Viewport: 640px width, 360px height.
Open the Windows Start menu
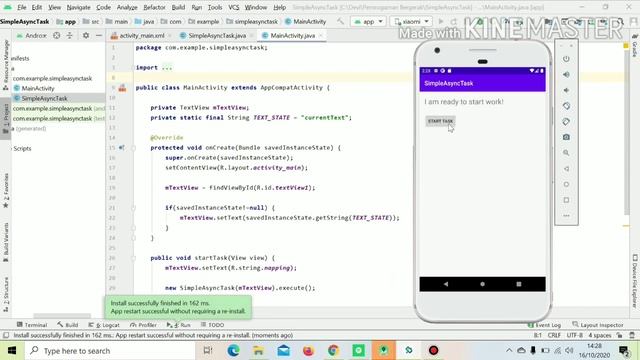point(12,351)
